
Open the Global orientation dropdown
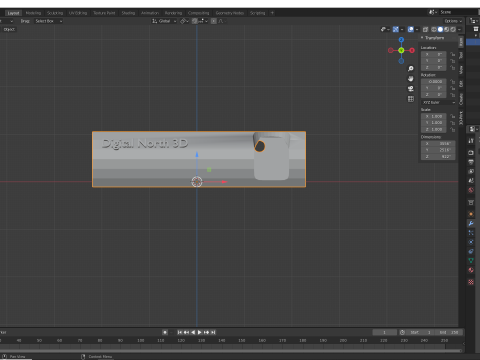tap(164, 21)
